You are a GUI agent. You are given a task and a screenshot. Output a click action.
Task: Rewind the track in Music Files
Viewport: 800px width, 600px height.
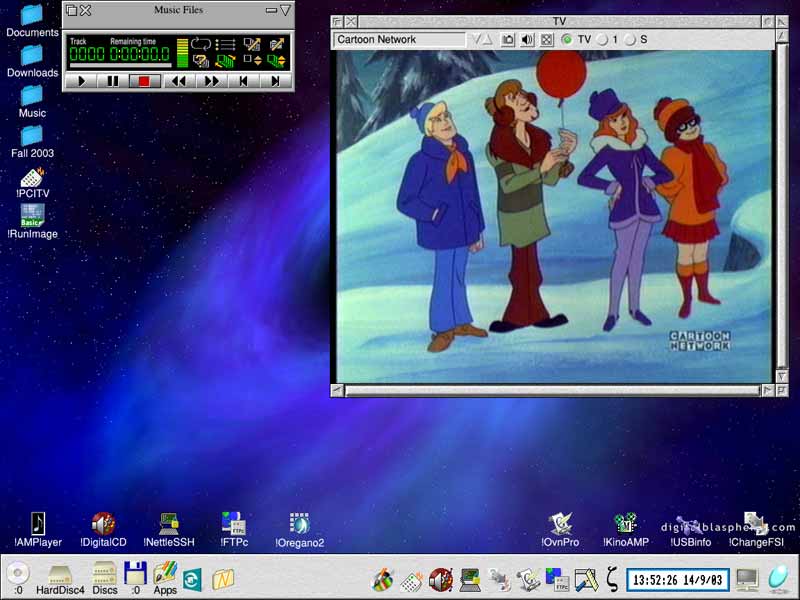coord(179,81)
